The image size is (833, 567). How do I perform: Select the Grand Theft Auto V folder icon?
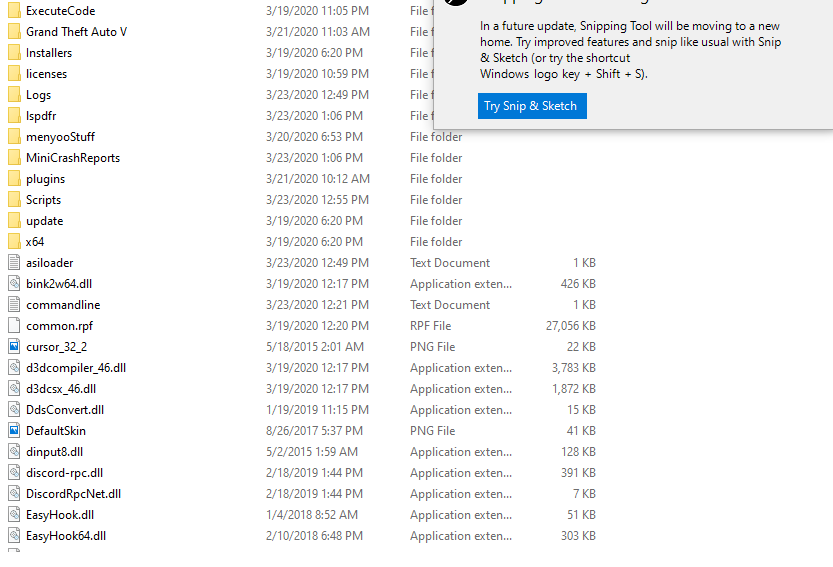[13, 32]
